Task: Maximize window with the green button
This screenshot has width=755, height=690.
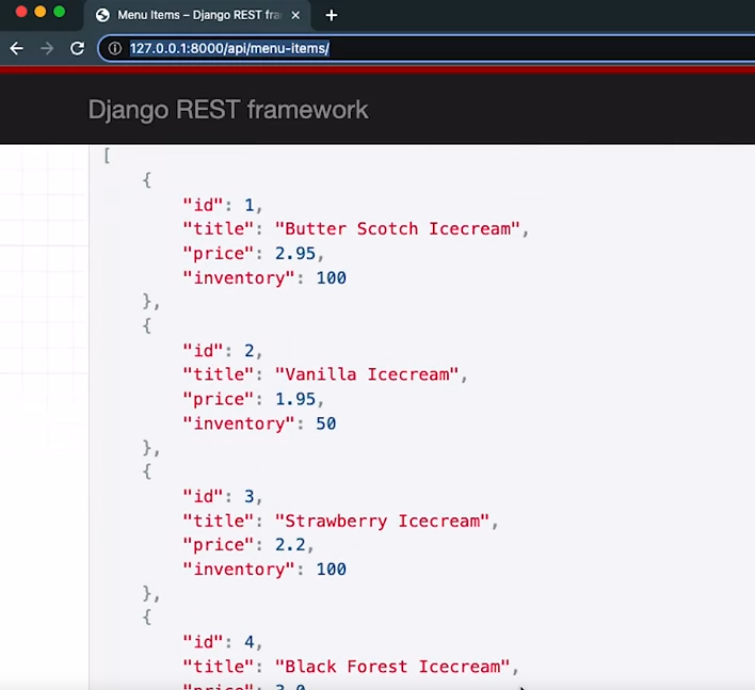Action: [x=59, y=12]
